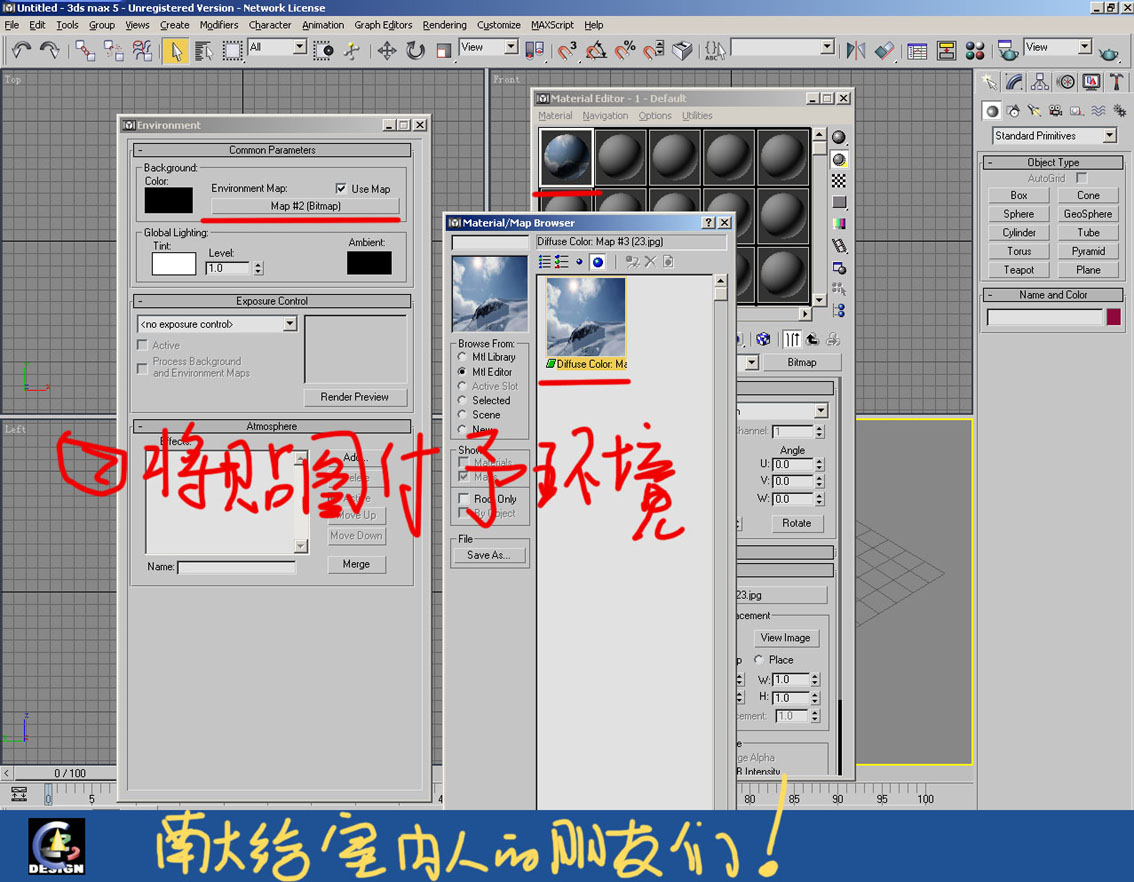Click the Ambient color swatch
The image size is (1134, 882).
coord(369,263)
